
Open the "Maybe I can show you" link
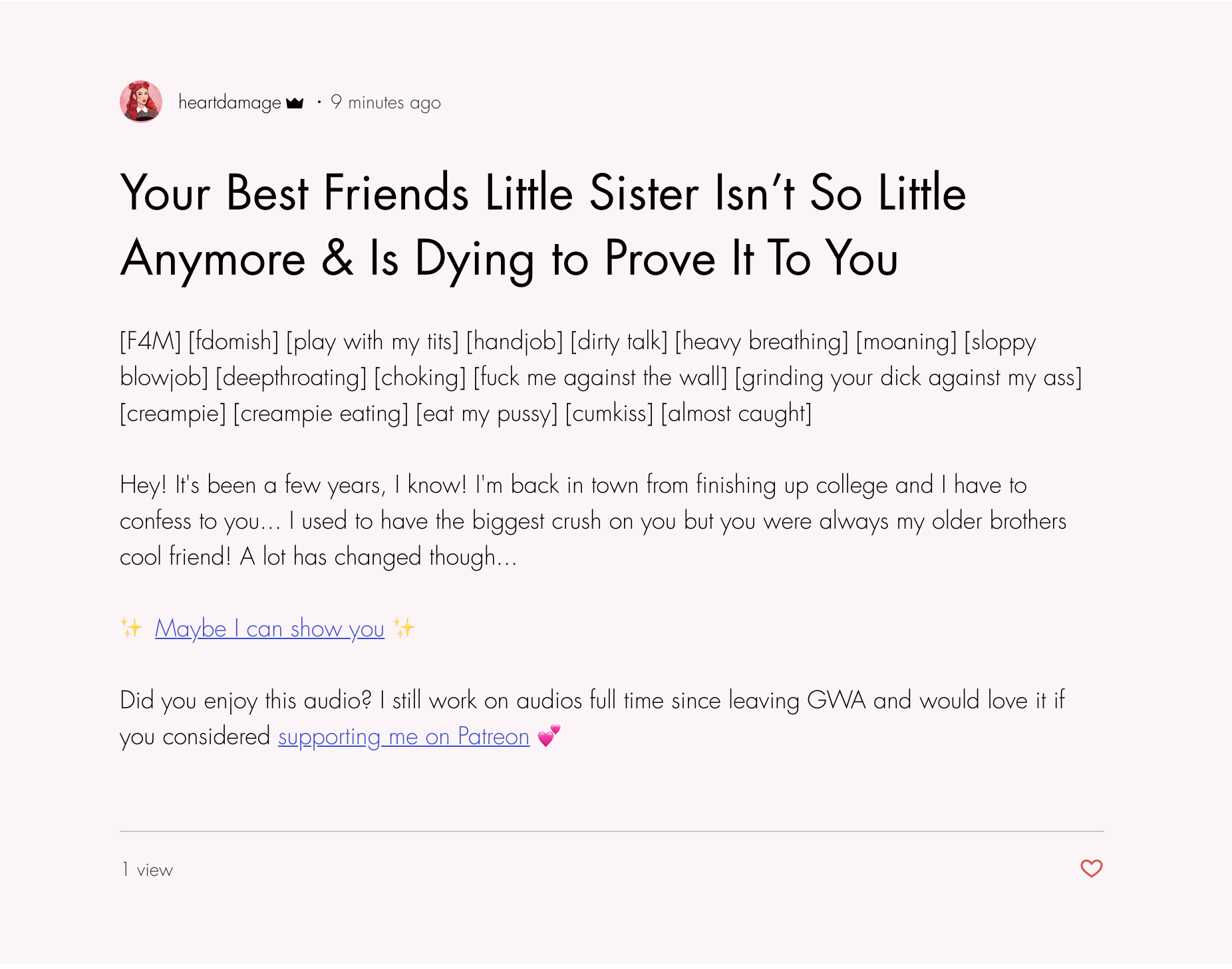point(269,629)
